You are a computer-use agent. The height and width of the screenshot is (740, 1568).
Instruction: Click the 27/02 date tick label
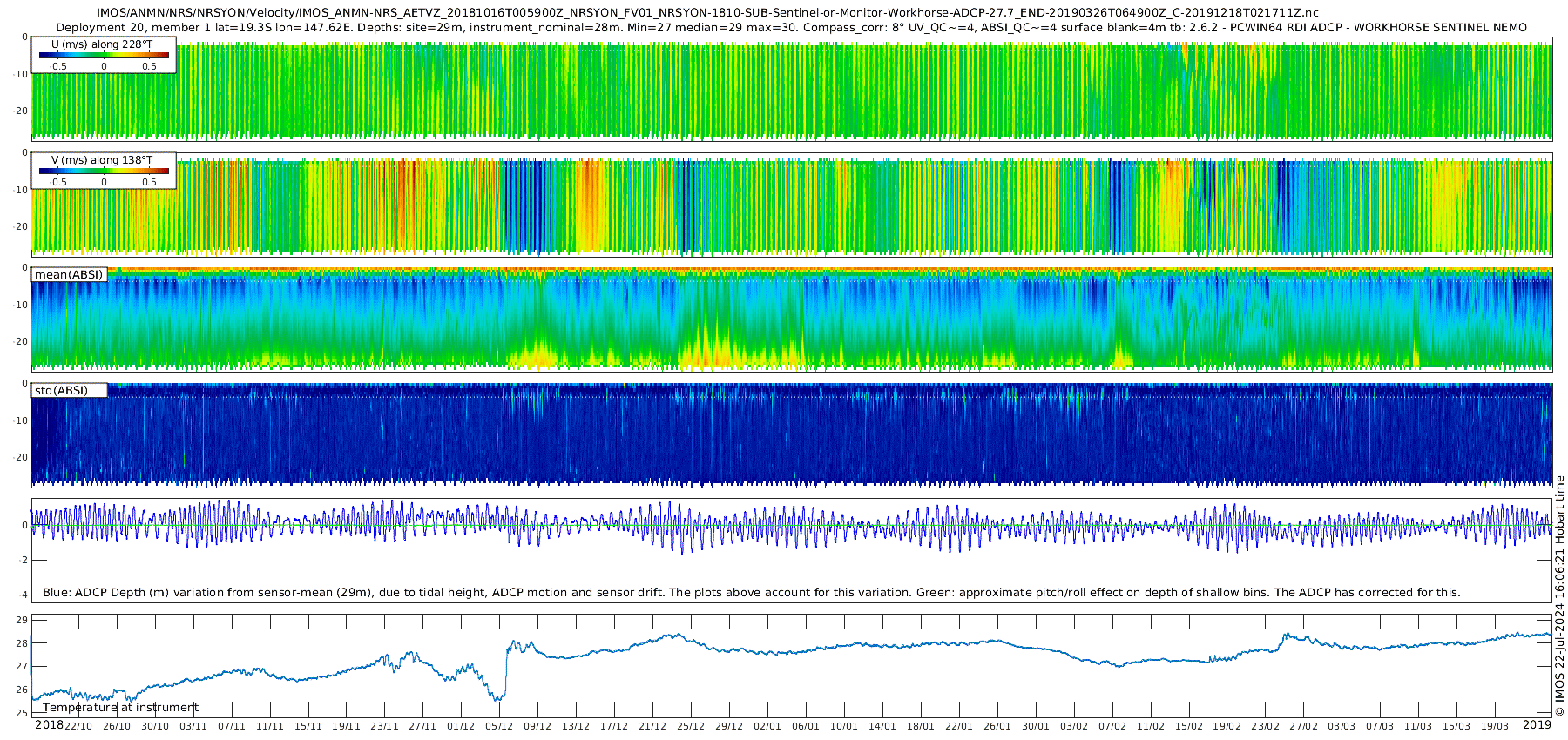coord(1303,726)
